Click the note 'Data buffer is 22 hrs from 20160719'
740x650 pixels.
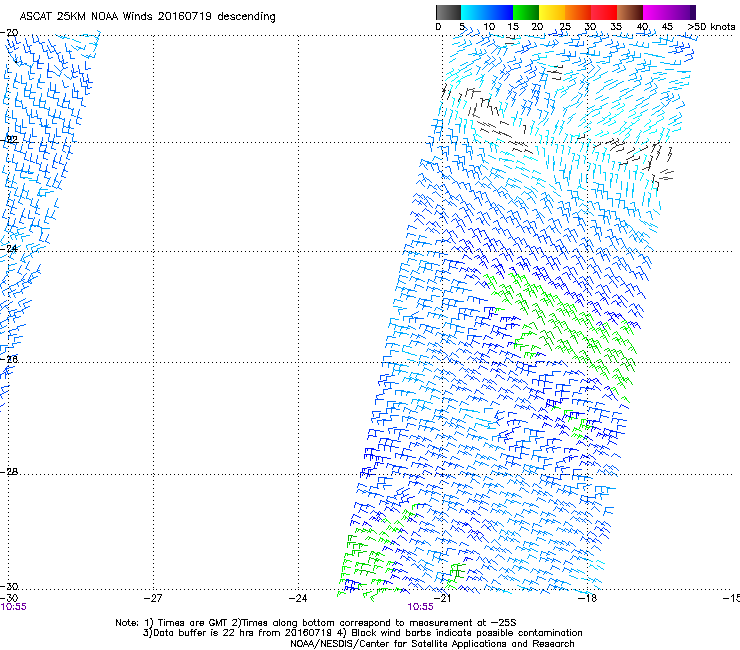[x=243, y=633]
